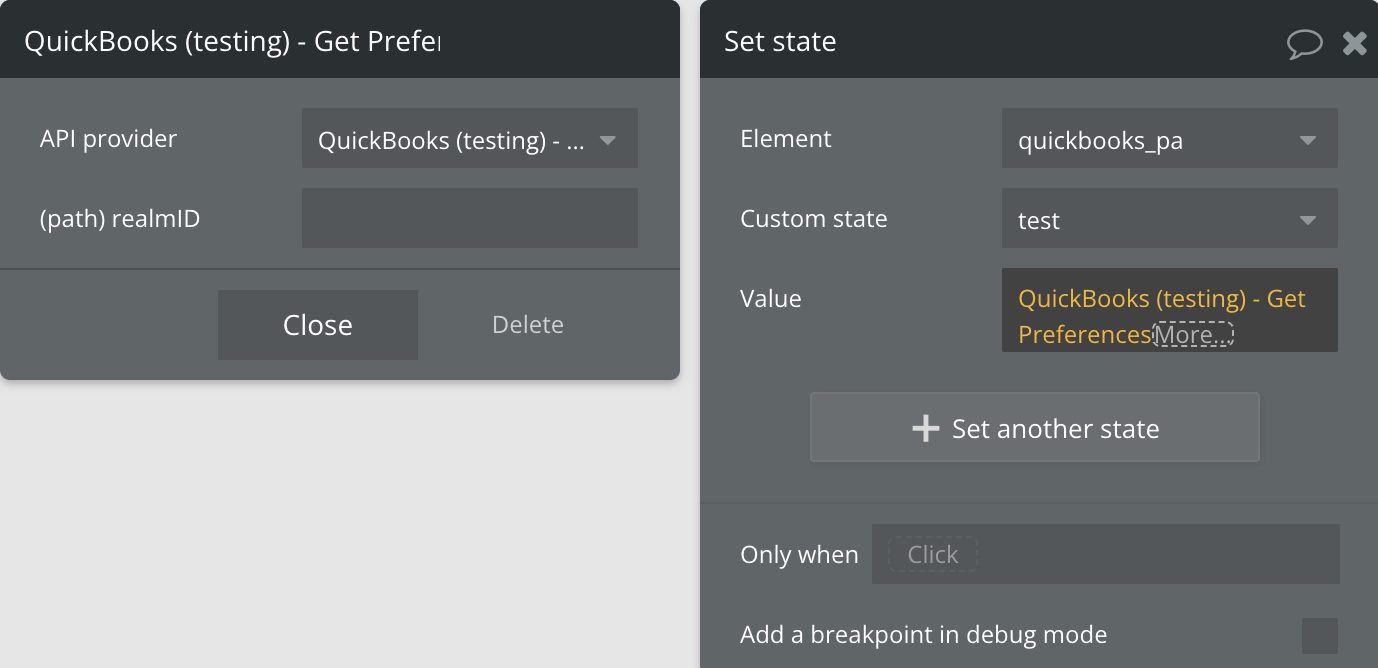This screenshot has width=1378, height=668.
Task: Click the dashed Click placeholder in Only when
Action: click(932, 555)
